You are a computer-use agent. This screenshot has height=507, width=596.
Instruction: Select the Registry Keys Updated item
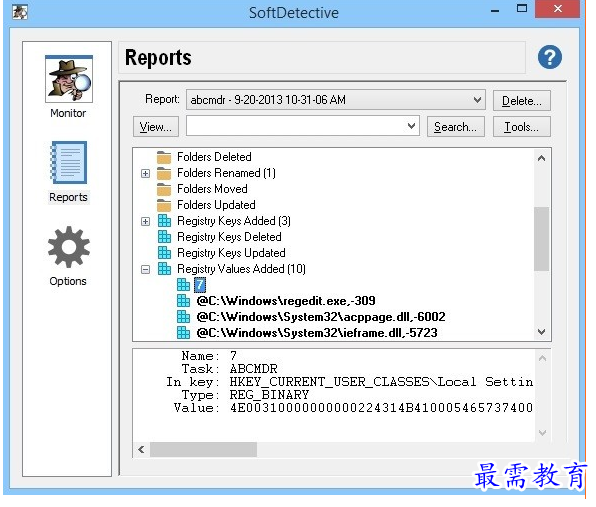(x=231, y=253)
